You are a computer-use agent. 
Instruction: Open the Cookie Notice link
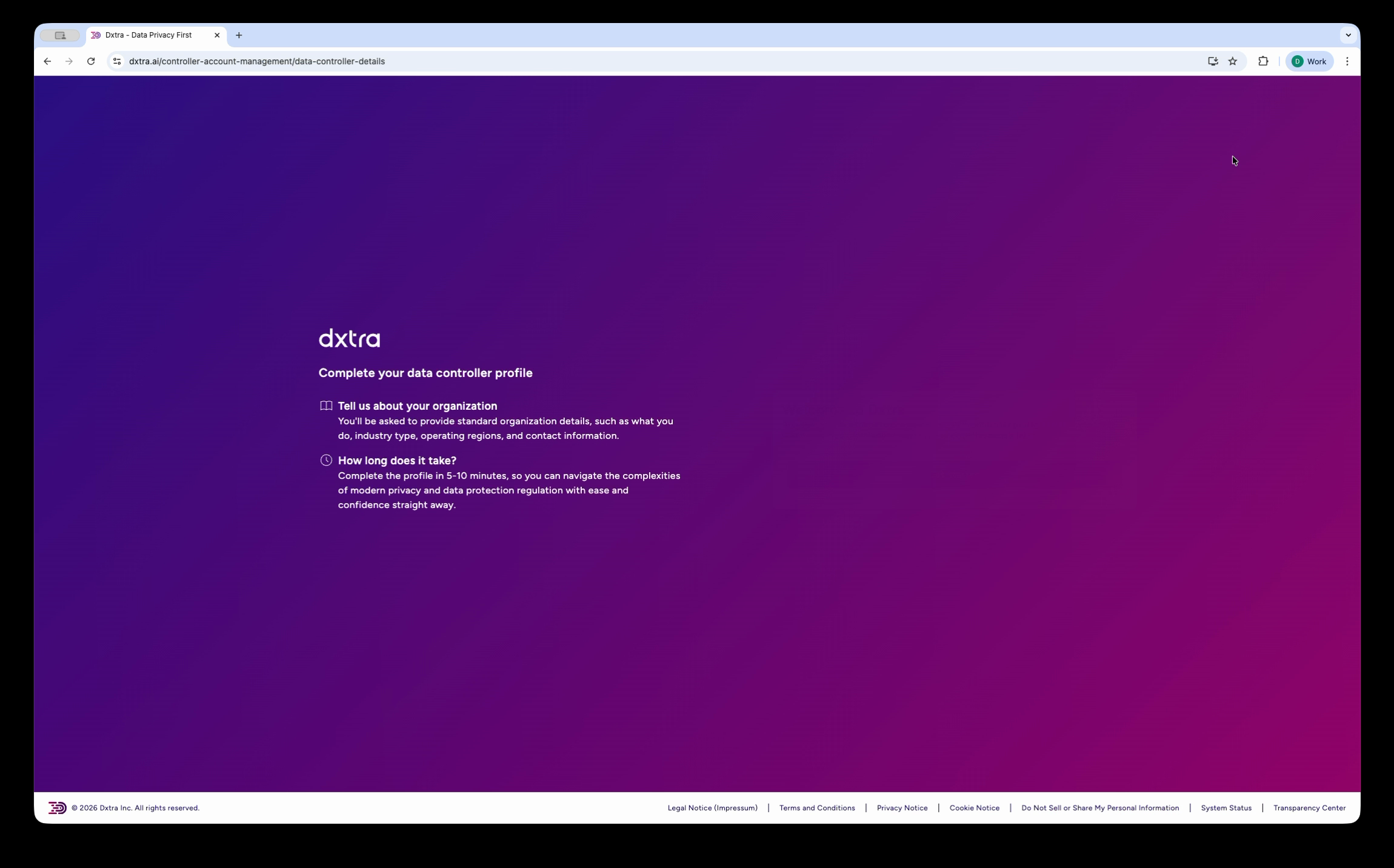pos(974,807)
